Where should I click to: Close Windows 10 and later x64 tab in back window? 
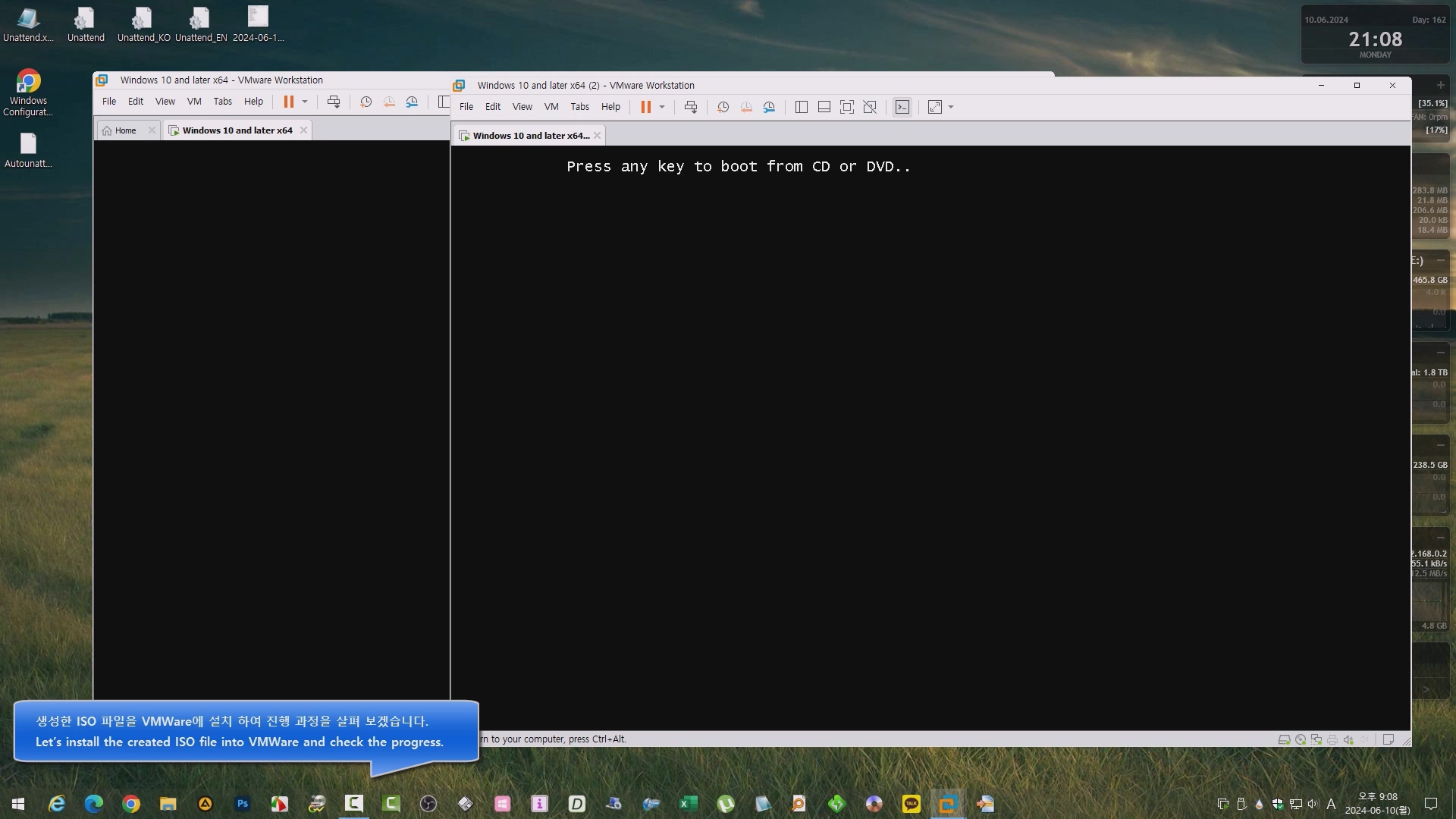[303, 130]
